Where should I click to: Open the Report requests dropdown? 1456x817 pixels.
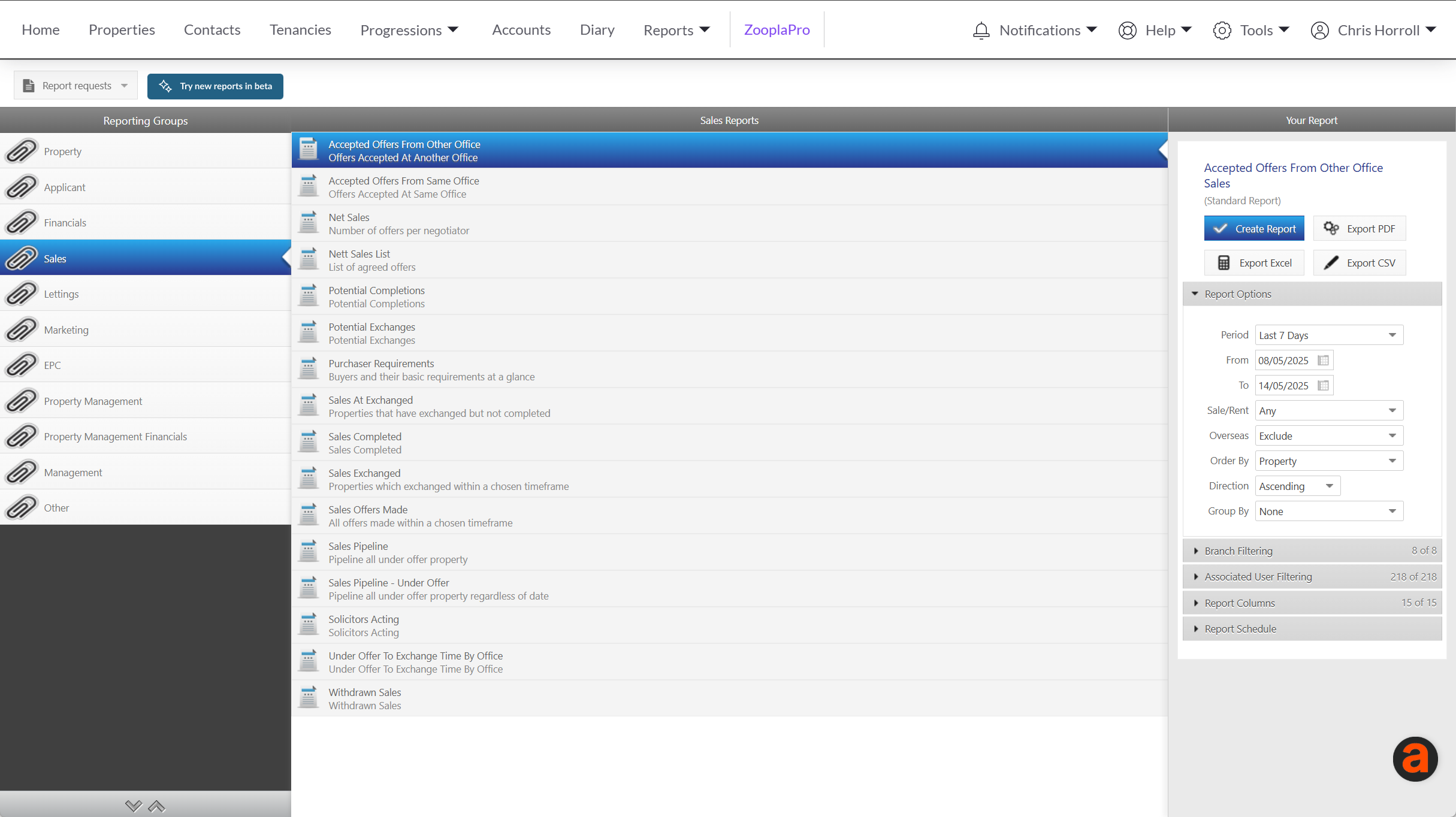(75, 86)
